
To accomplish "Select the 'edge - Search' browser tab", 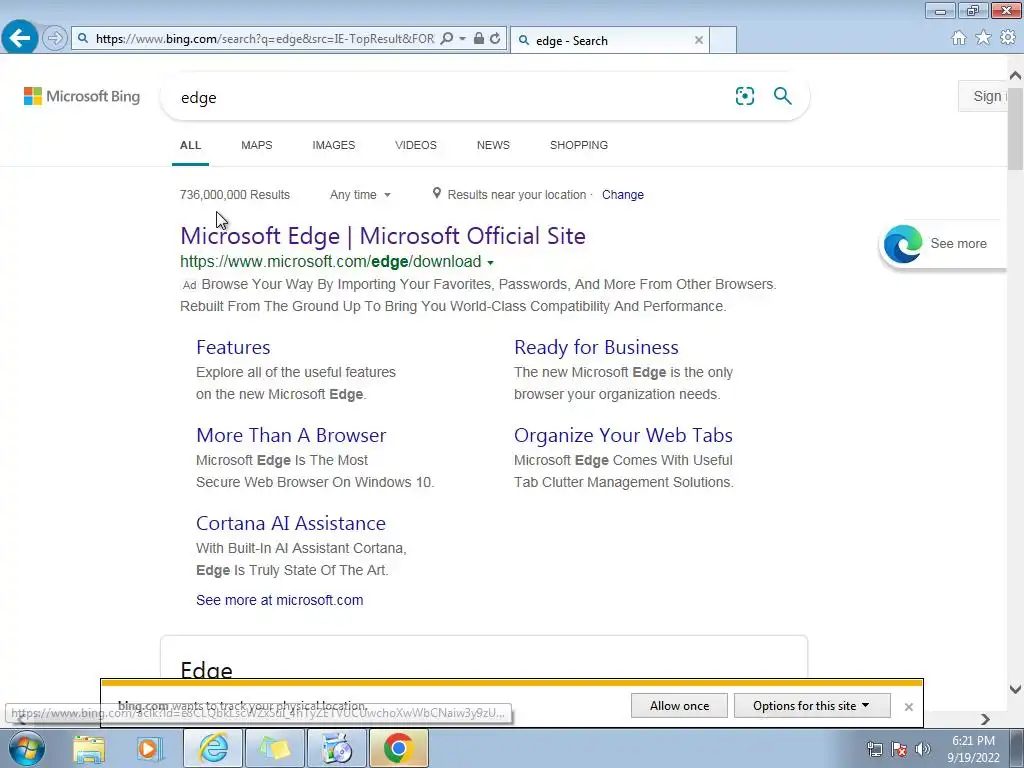I will click(609, 40).
